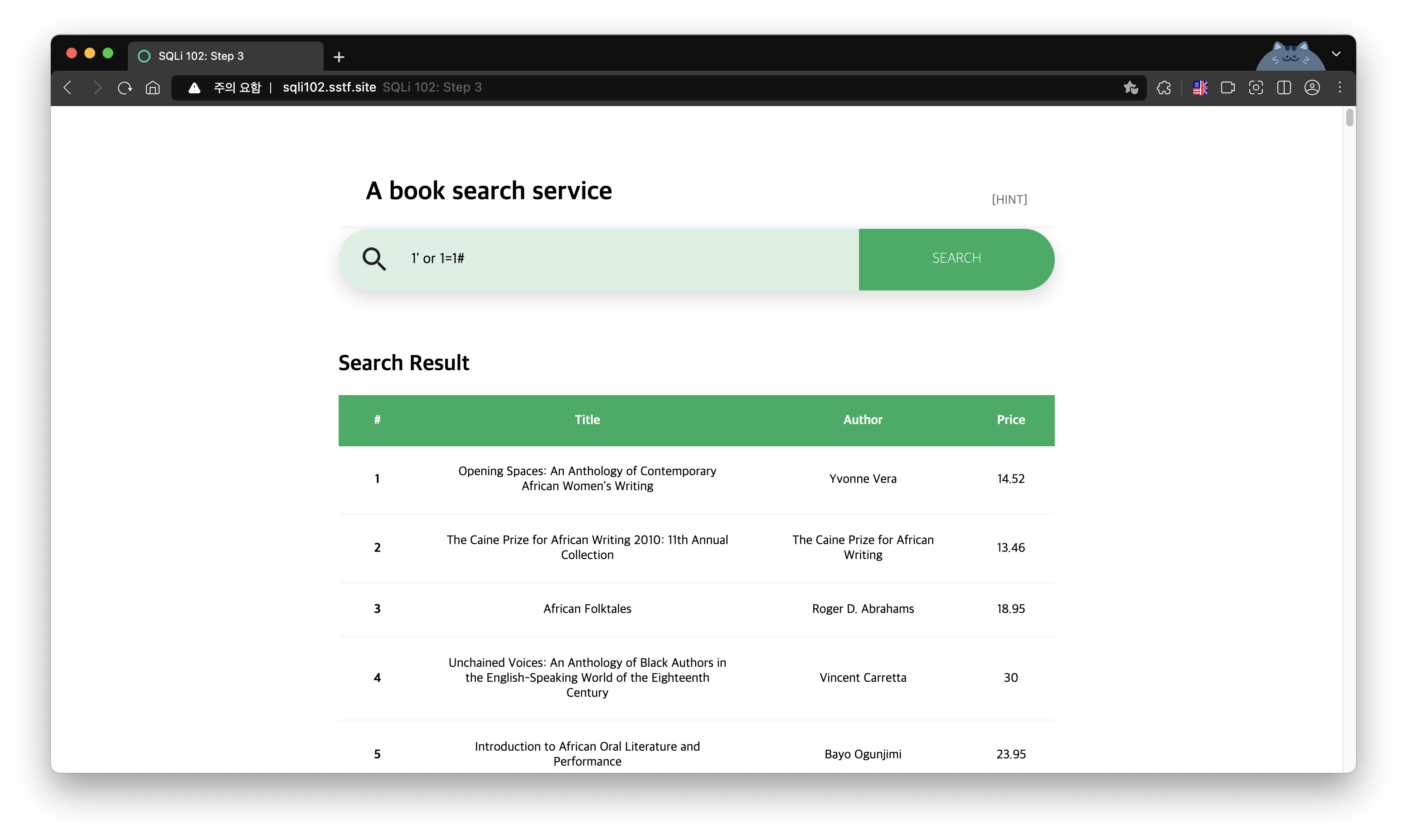Open browser three-dot menu
Viewport: 1407px width, 840px height.
1339,87
